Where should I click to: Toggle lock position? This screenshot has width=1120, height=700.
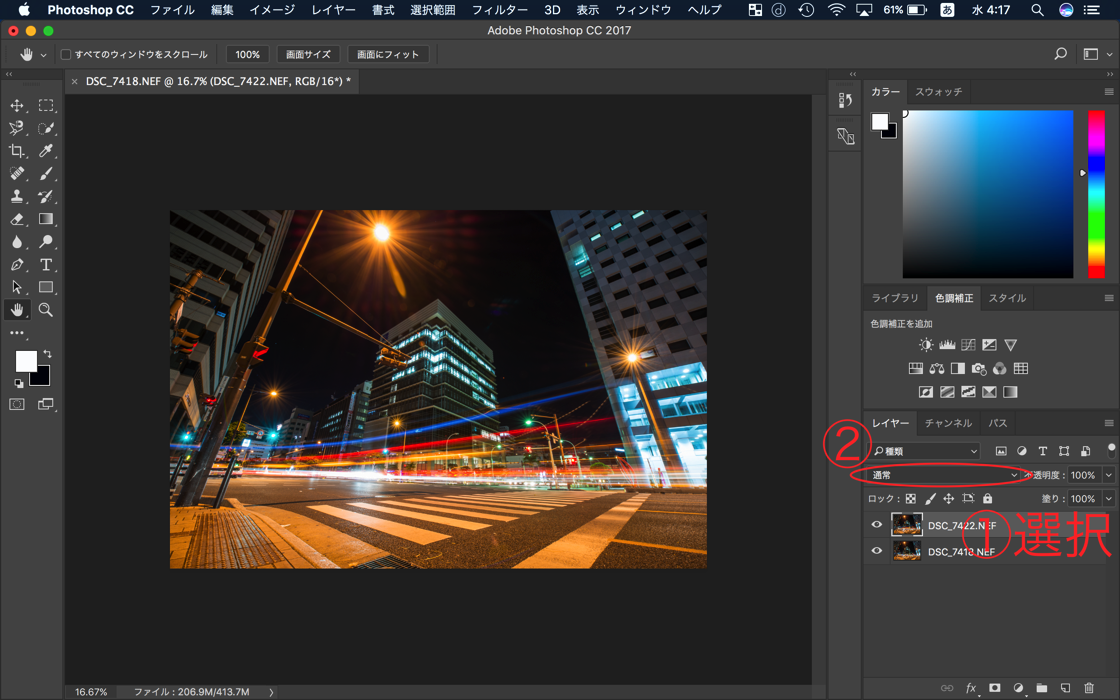(949, 499)
